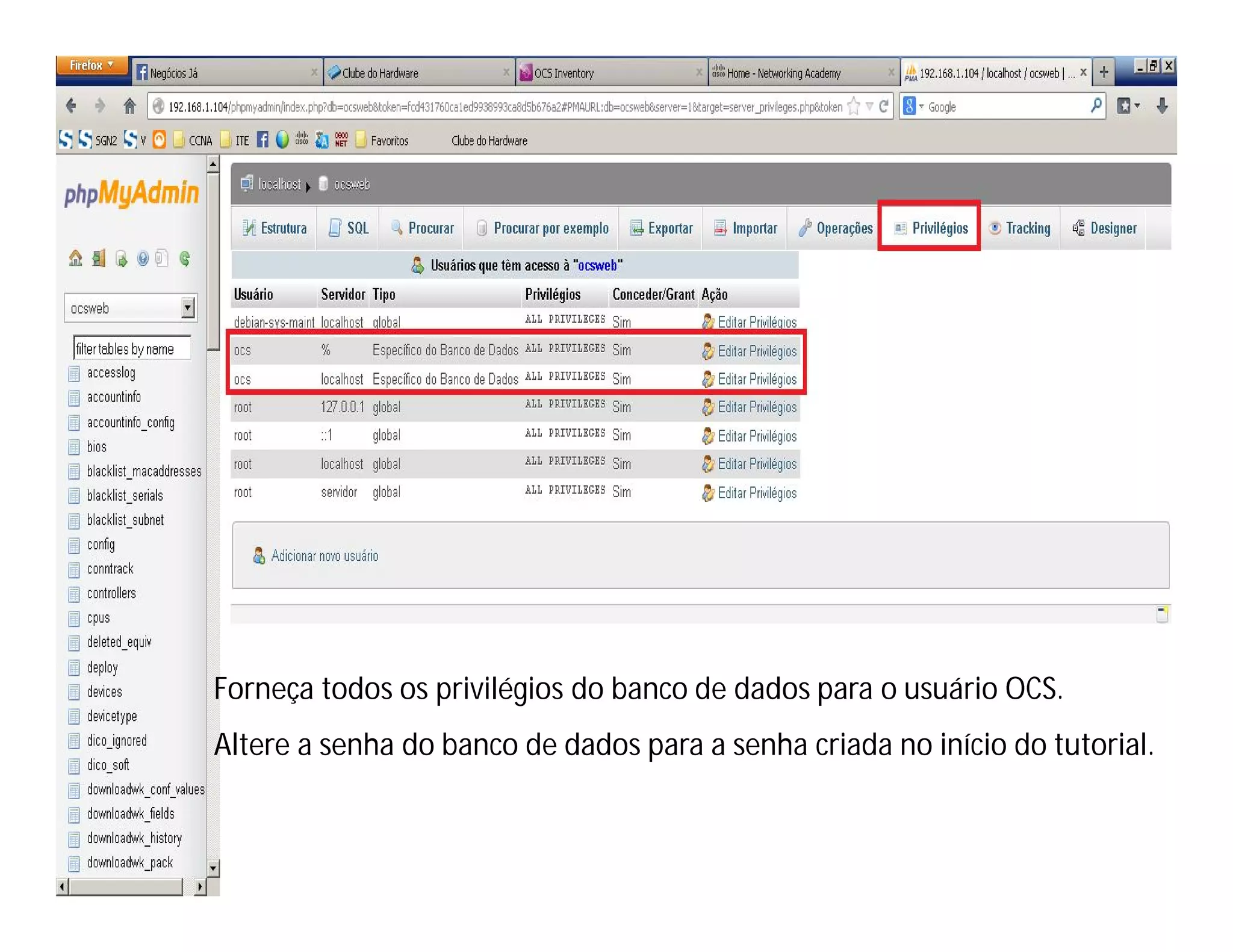Open the bookmarks menu star button
This screenshot has width=1233, height=952.
(1128, 107)
